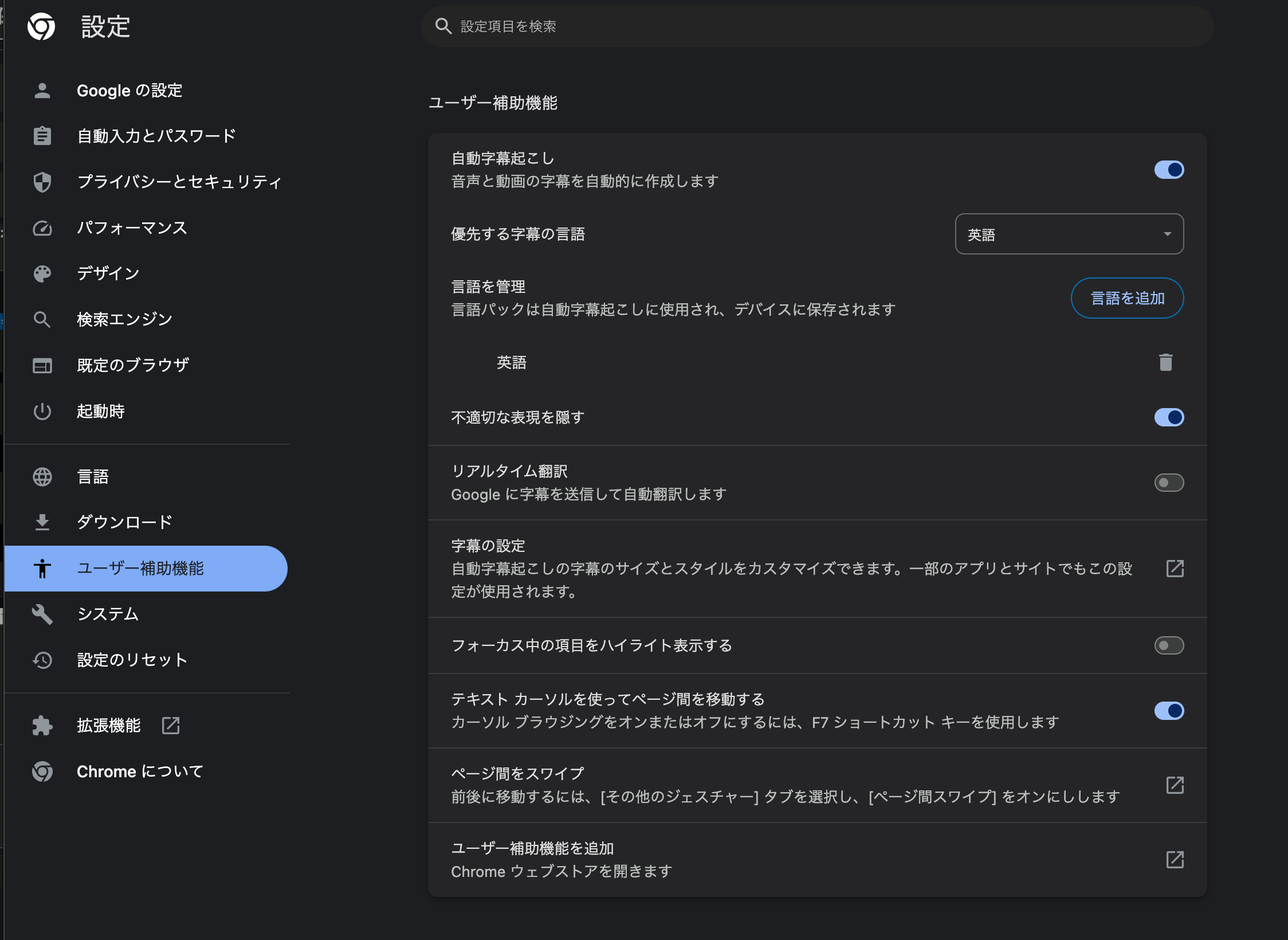Open Google の設定 section

click(x=146, y=91)
